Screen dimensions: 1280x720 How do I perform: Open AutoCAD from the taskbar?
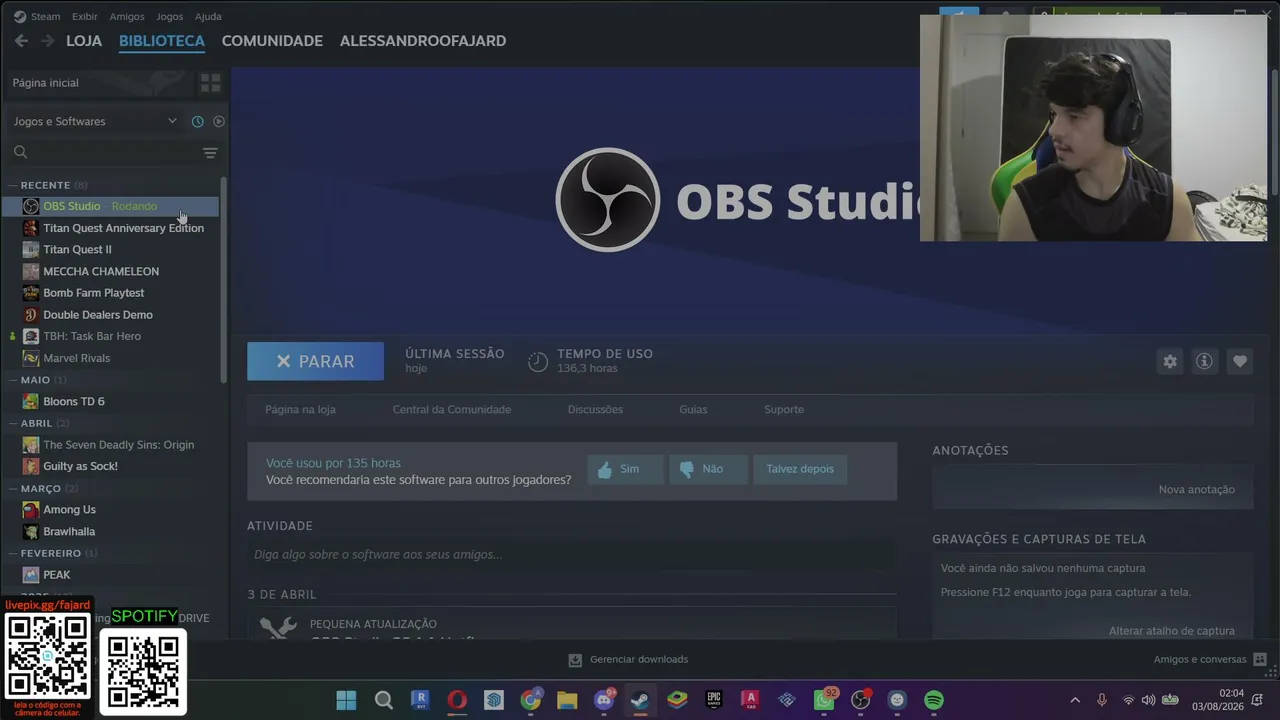coord(750,700)
